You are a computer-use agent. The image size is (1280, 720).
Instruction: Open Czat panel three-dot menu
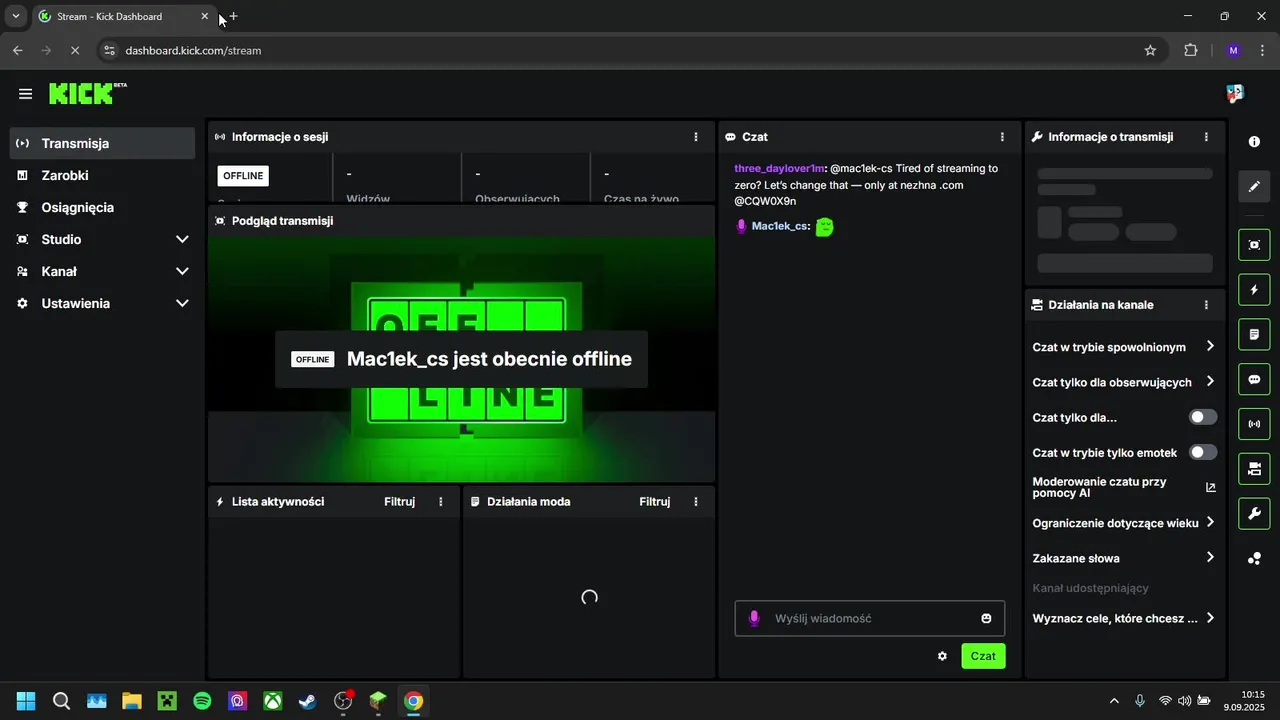tap(1002, 137)
